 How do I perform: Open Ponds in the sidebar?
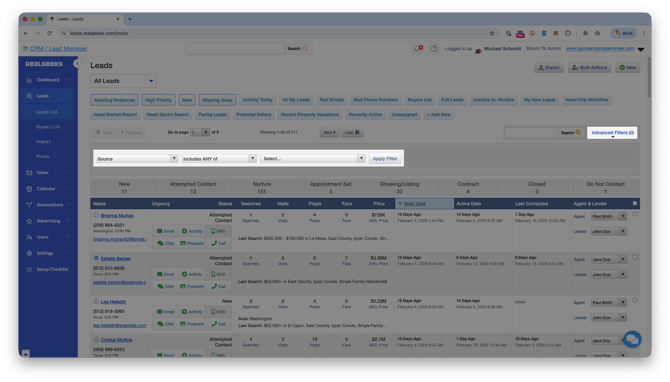click(x=42, y=156)
